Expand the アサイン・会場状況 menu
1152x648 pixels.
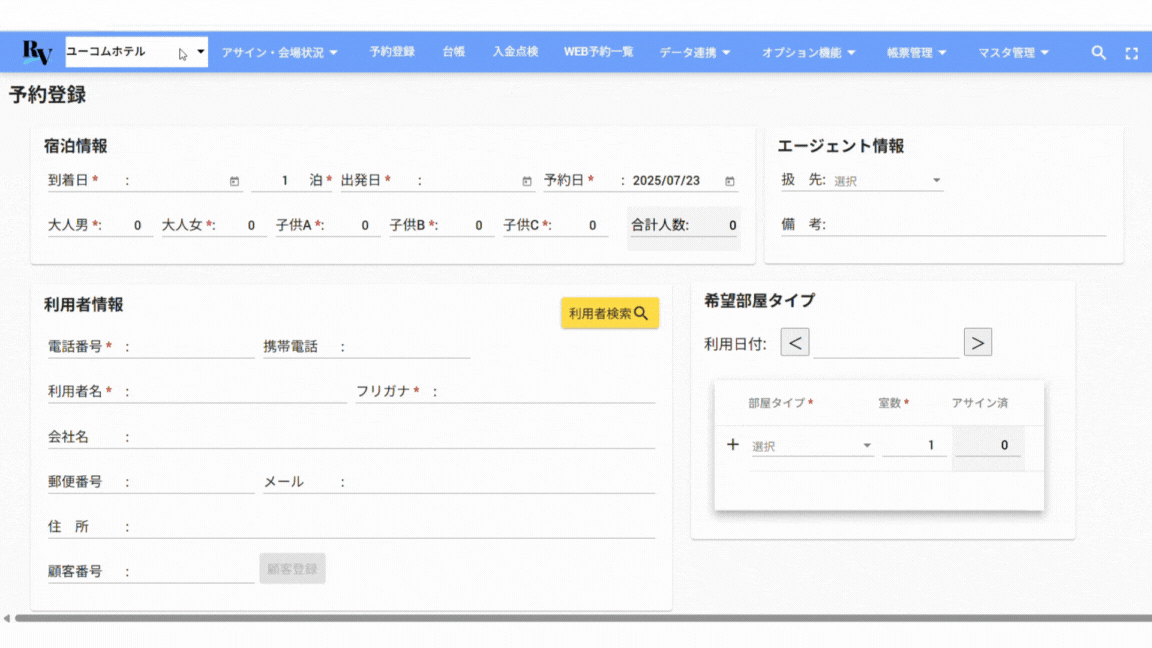(x=279, y=52)
